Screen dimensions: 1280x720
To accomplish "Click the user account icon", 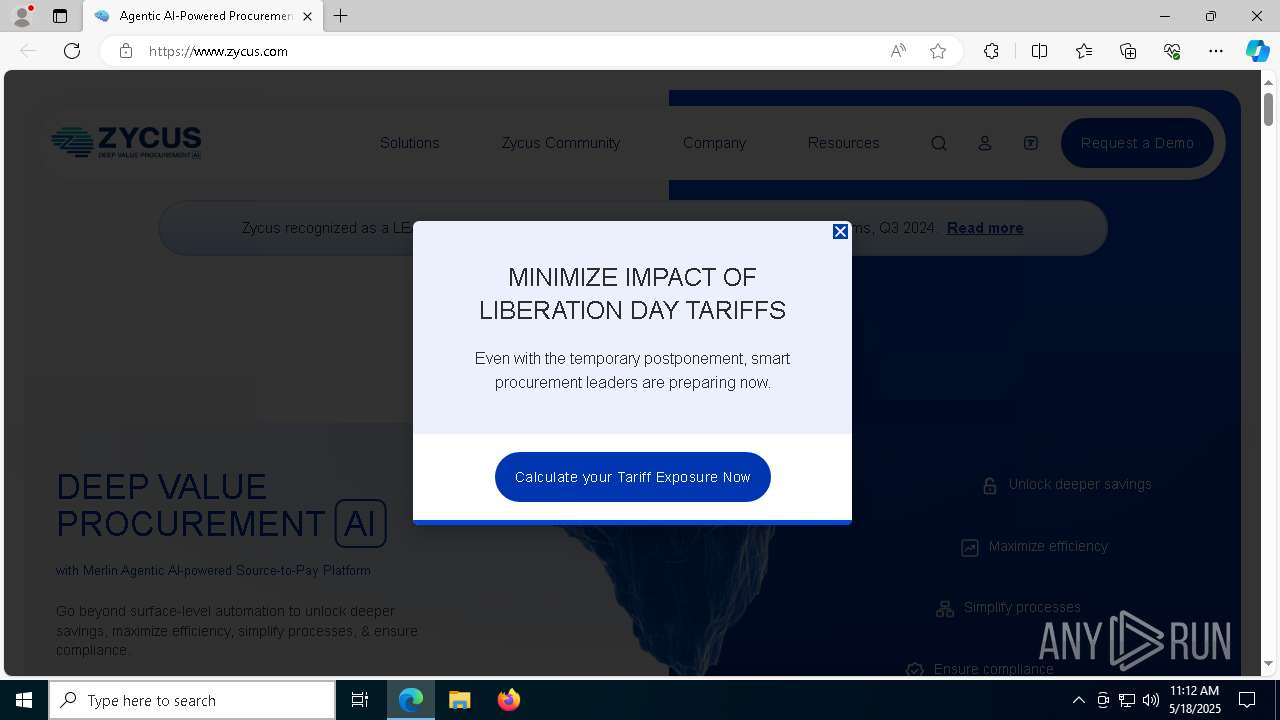I will pos(985,144).
